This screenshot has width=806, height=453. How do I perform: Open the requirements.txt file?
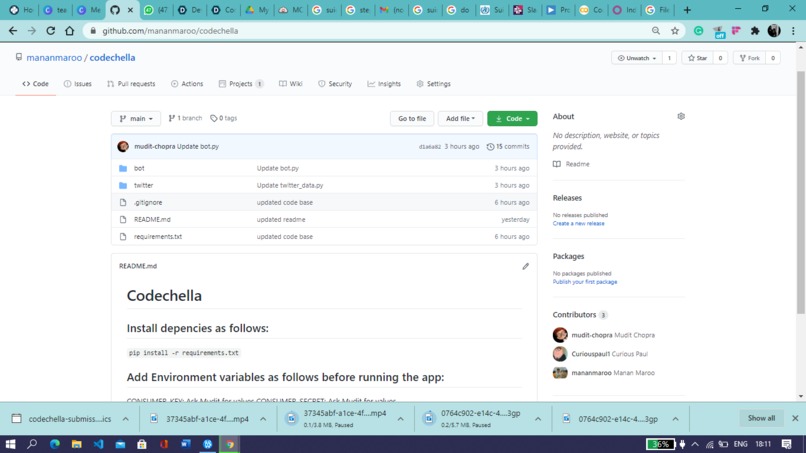[x=158, y=237]
